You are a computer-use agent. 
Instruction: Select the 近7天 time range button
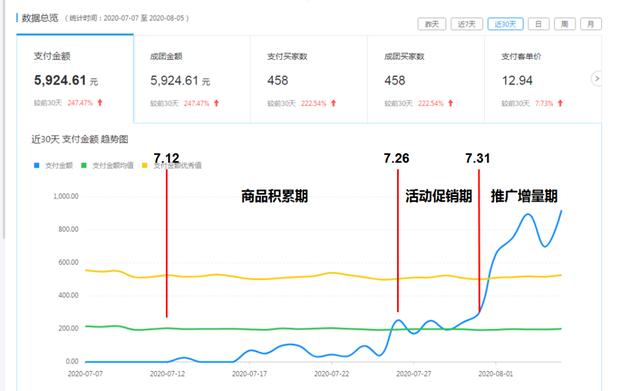pyautogui.click(x=467, y=24)
